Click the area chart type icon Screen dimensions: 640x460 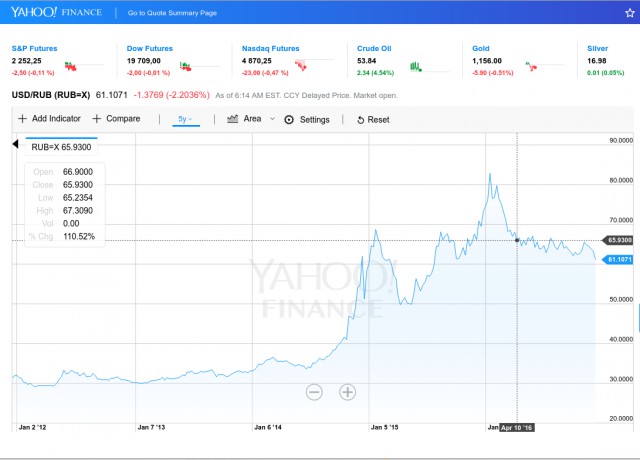[233, 119]
